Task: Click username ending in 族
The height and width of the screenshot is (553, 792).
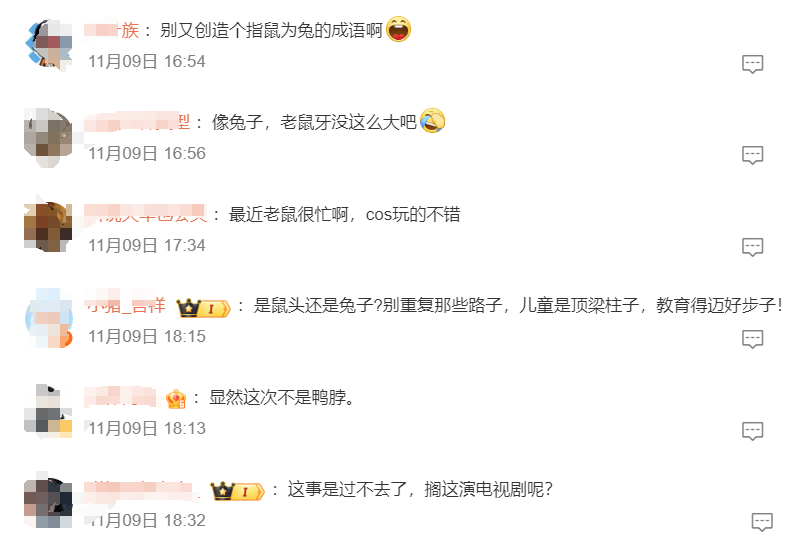Action: 112,30
